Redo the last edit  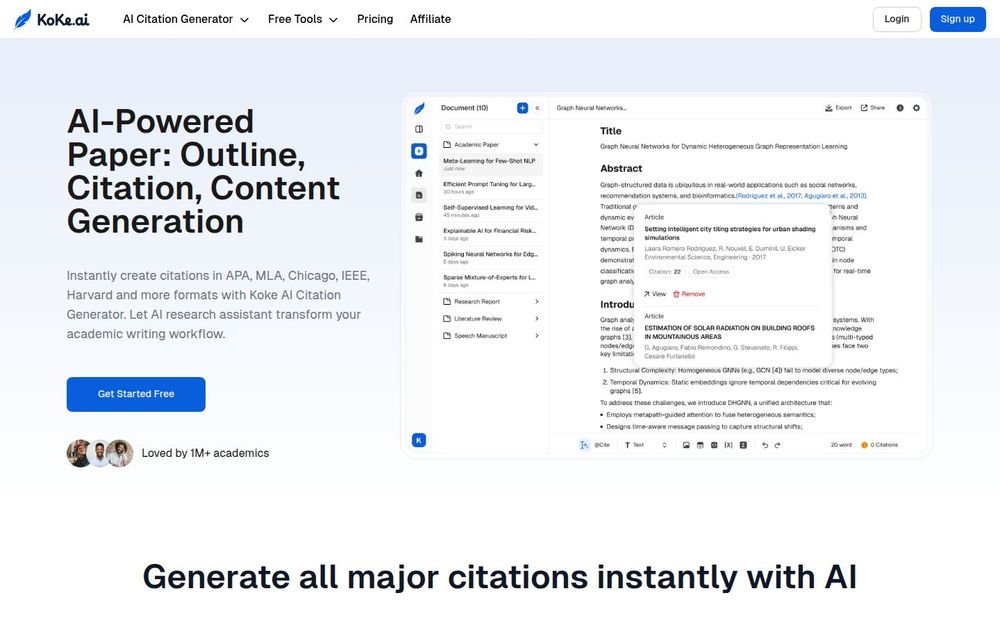point(777,445)
